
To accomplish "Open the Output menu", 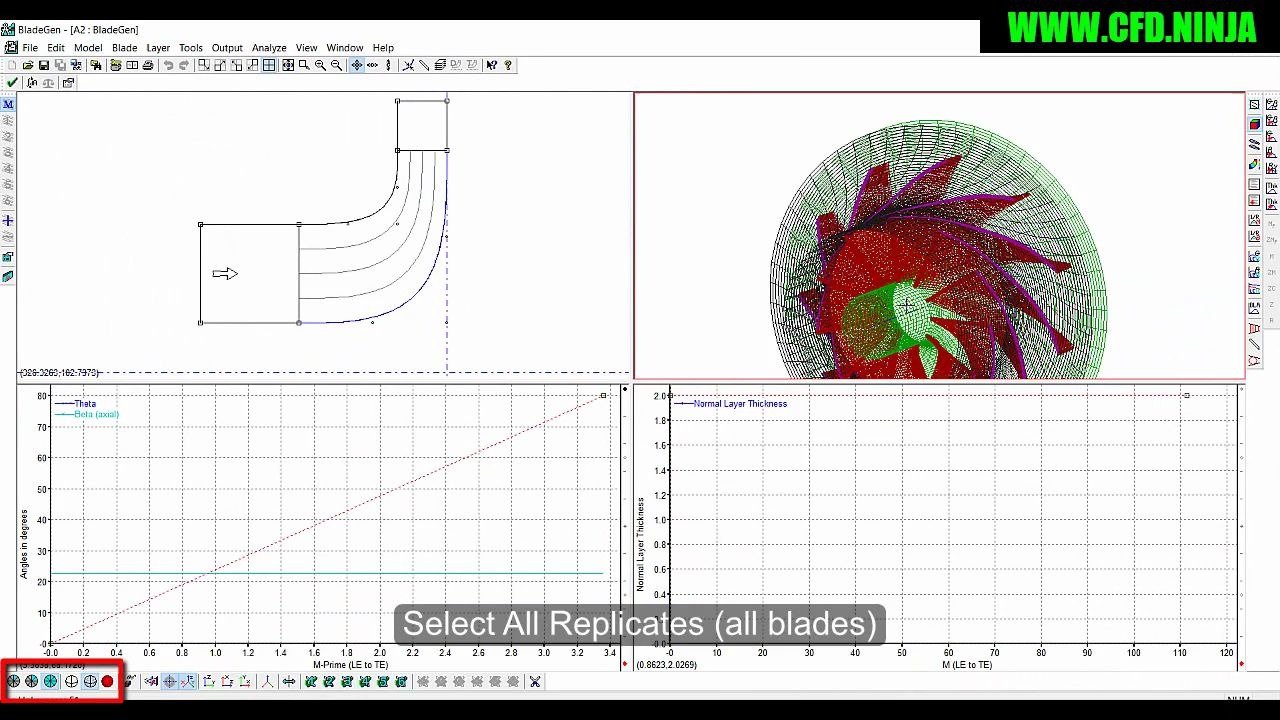I will point(227,47).
